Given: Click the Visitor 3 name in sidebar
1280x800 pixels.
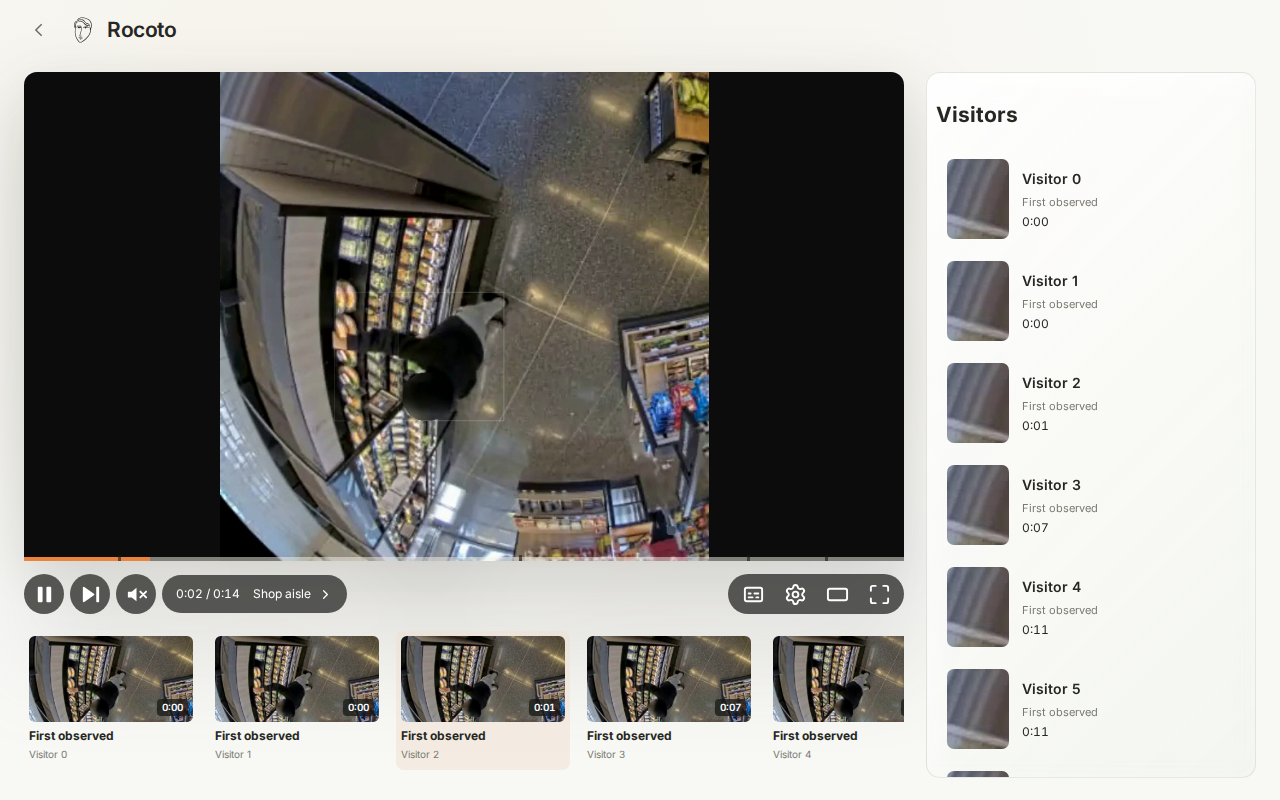Looking at the screenshot, I should tap(1051, 485).
